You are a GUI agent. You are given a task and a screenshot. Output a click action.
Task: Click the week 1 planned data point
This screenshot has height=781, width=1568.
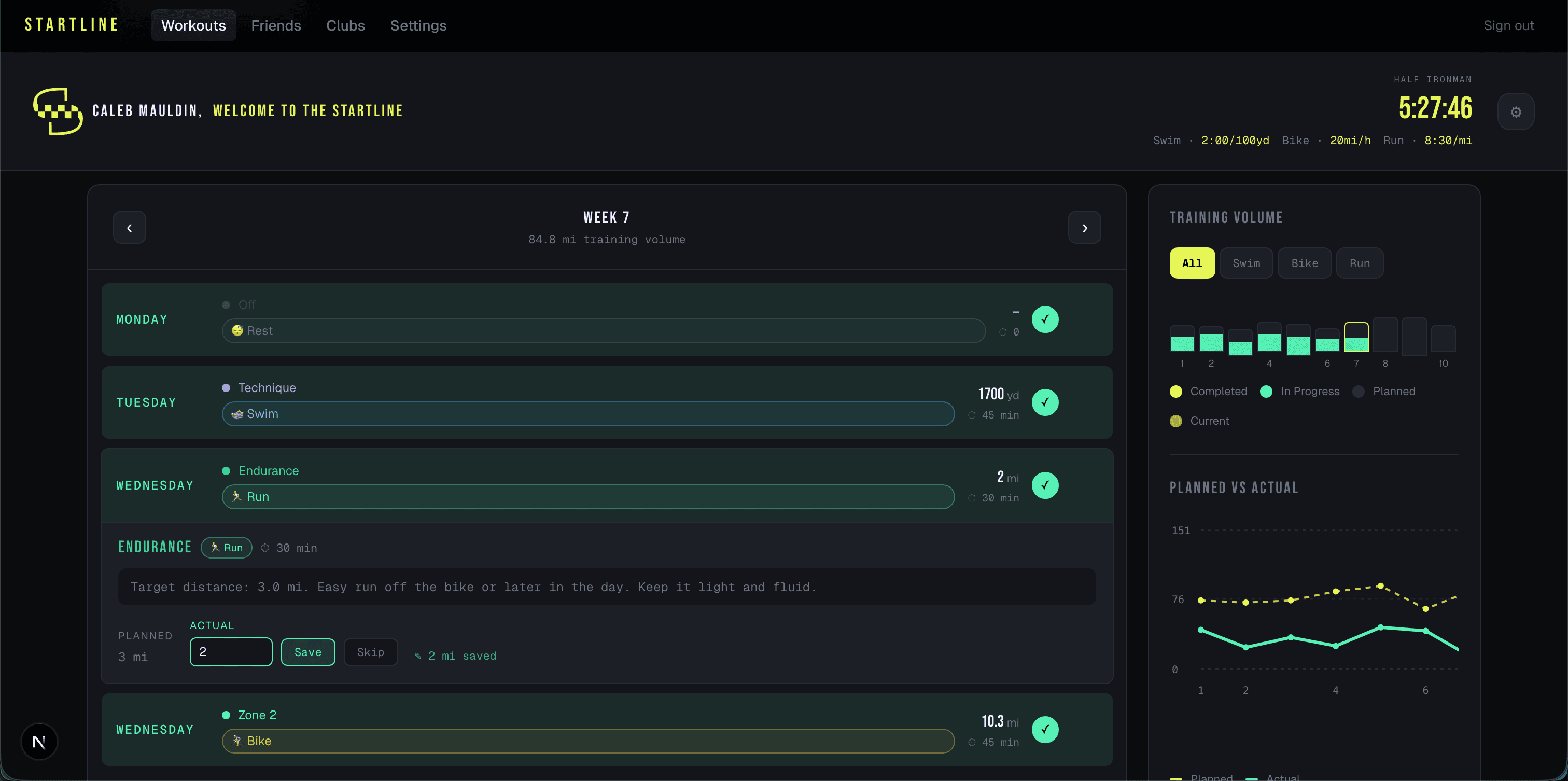(x=1201, y=601)
